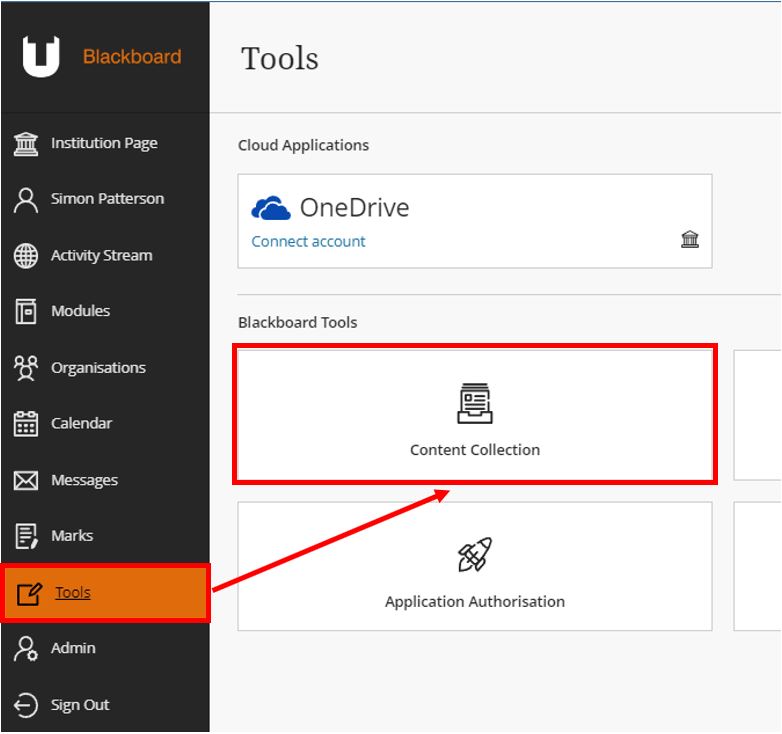Open the Messages menu item
The image size is (782, 734).
[x=105, y=481]
